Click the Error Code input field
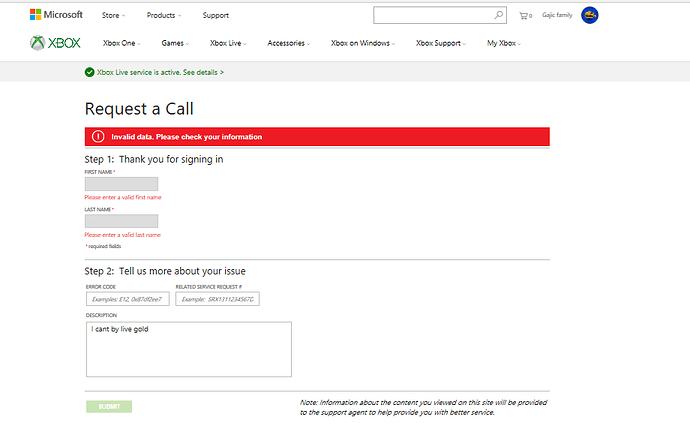The width and height of the screenshot is (690, 435). click(x=128, y=299)
